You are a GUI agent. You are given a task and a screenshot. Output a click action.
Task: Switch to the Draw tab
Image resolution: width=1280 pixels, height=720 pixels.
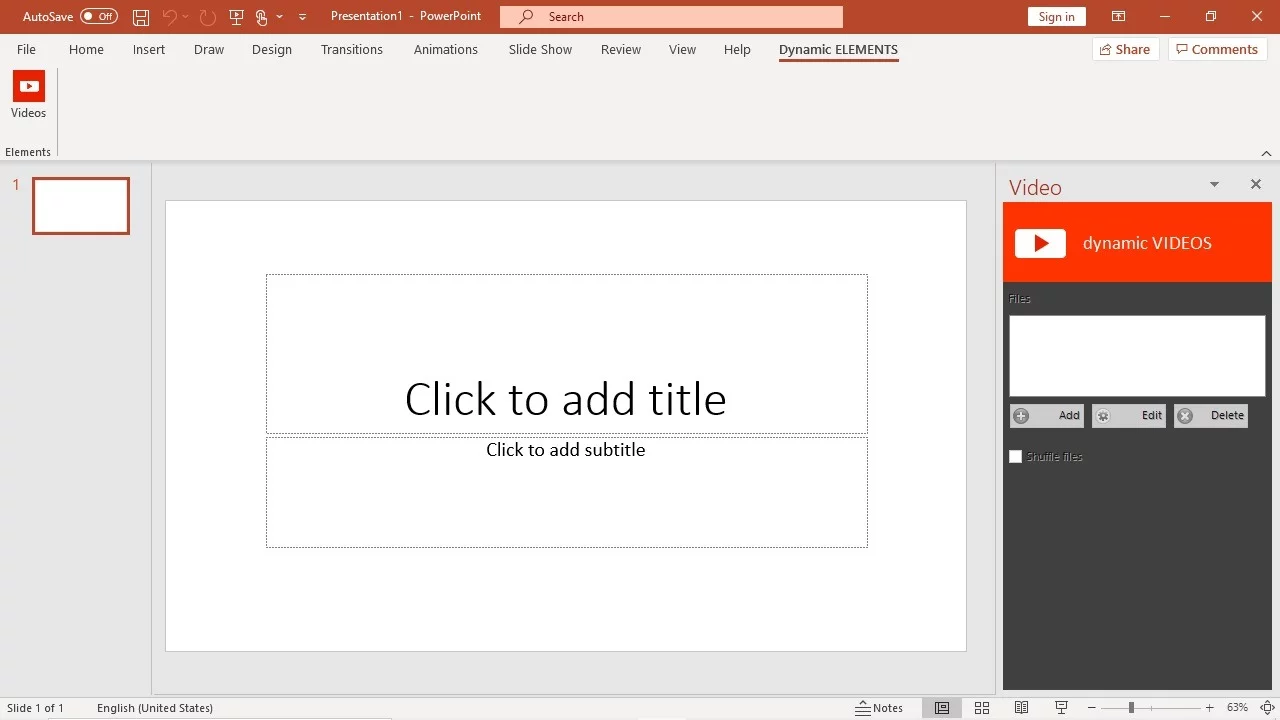pos(209,49)
